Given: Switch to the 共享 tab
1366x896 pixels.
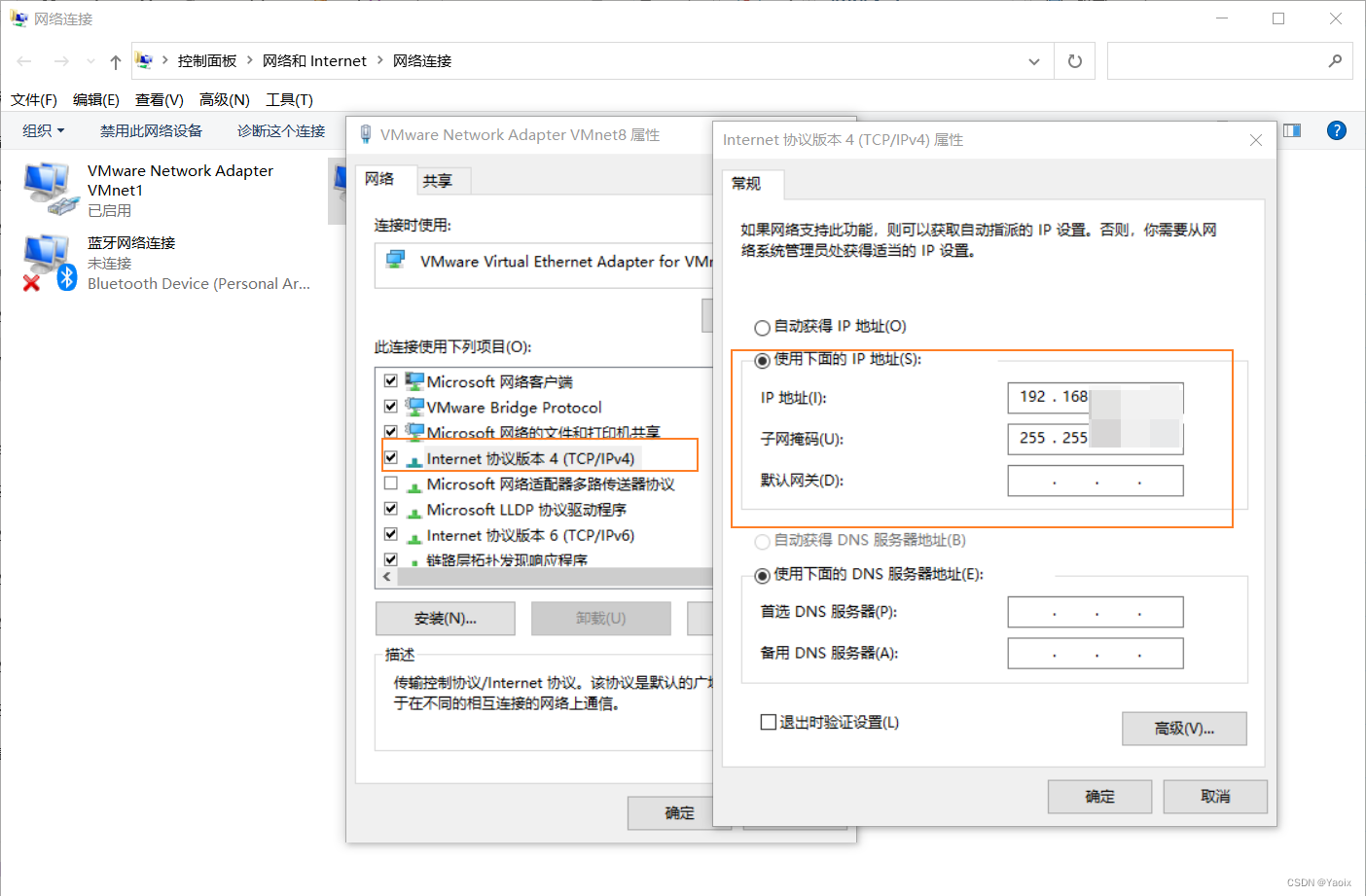Looking at the screenshot, I should tap(444, 180).
